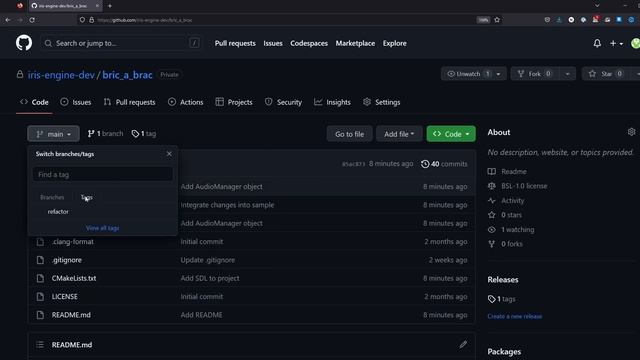
Task: Open Codespaces in top navigation
Action: click(x=309, y=43)
